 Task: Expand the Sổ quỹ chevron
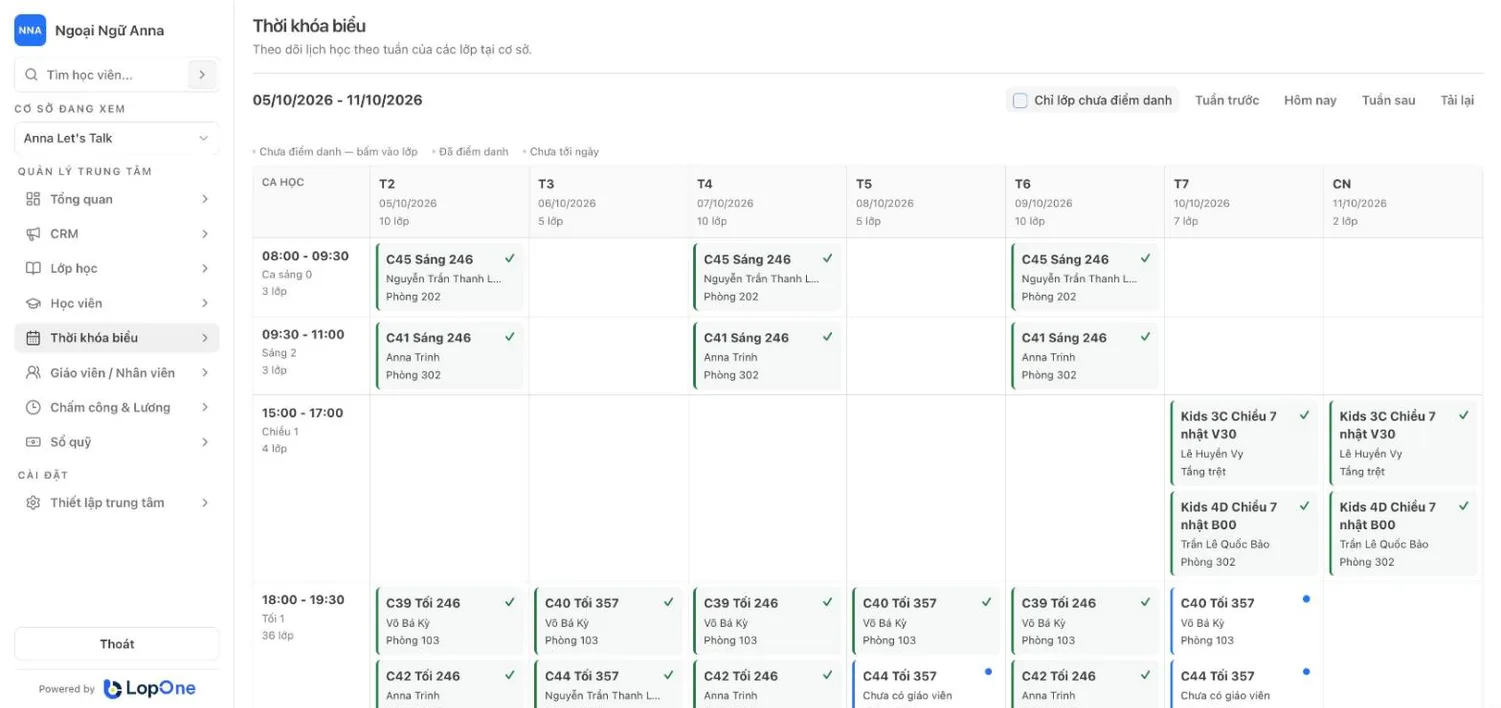tap(205, 442)
